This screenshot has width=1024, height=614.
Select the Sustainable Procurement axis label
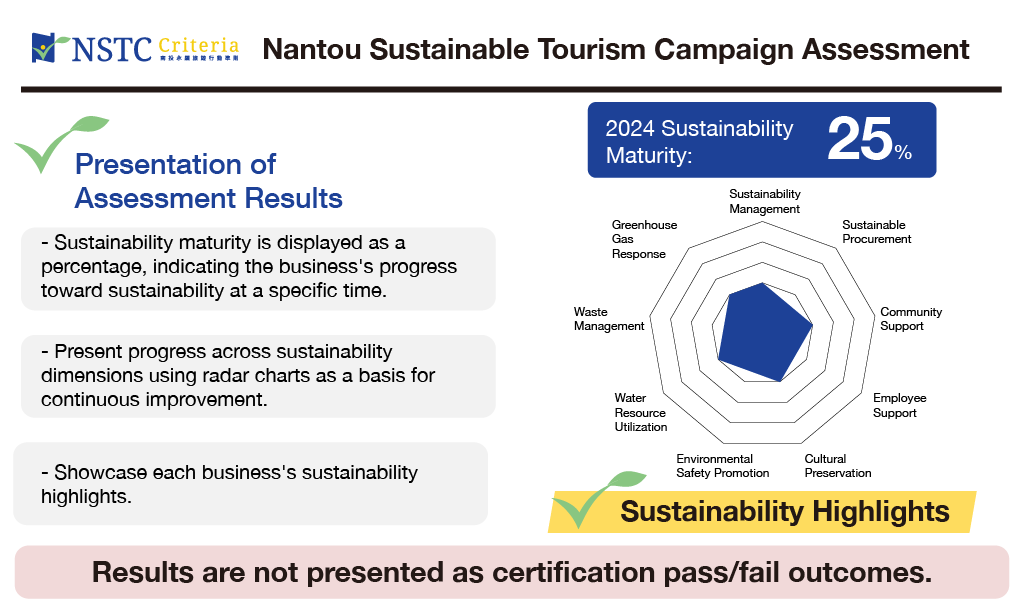click(x=877, y=232)
